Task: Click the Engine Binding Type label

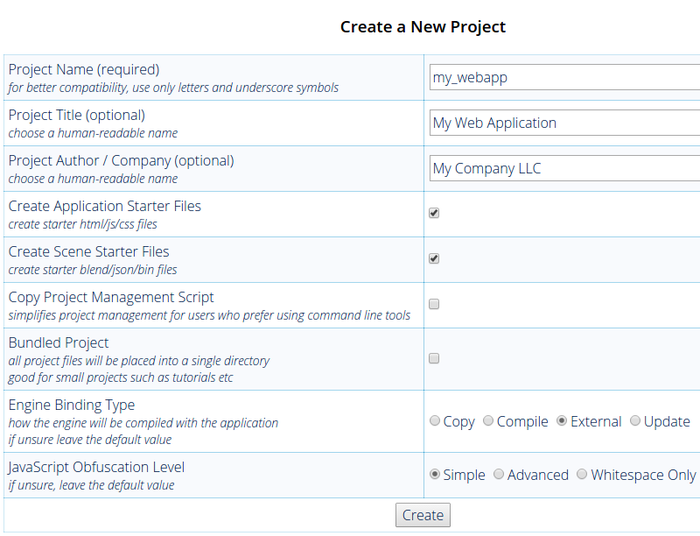Action: (71, 405)
